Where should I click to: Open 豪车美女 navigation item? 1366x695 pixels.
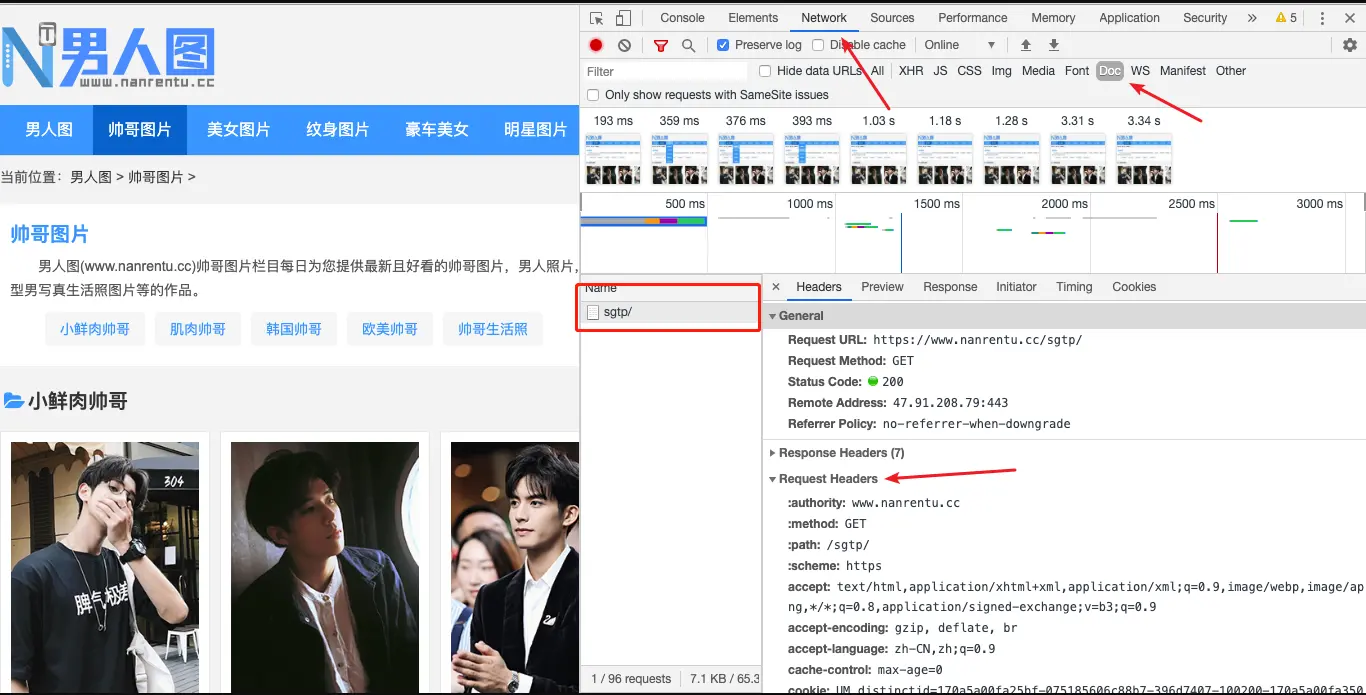(x=436, y=130)
